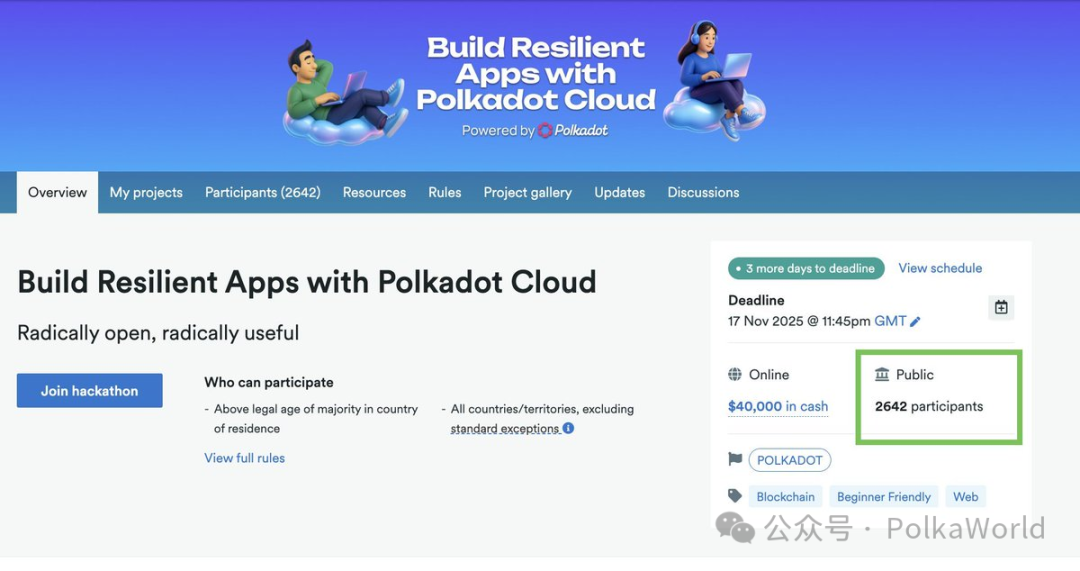
Task: Click the standard exceptions link
Action: pyautogui.click(x=505, y=428)
